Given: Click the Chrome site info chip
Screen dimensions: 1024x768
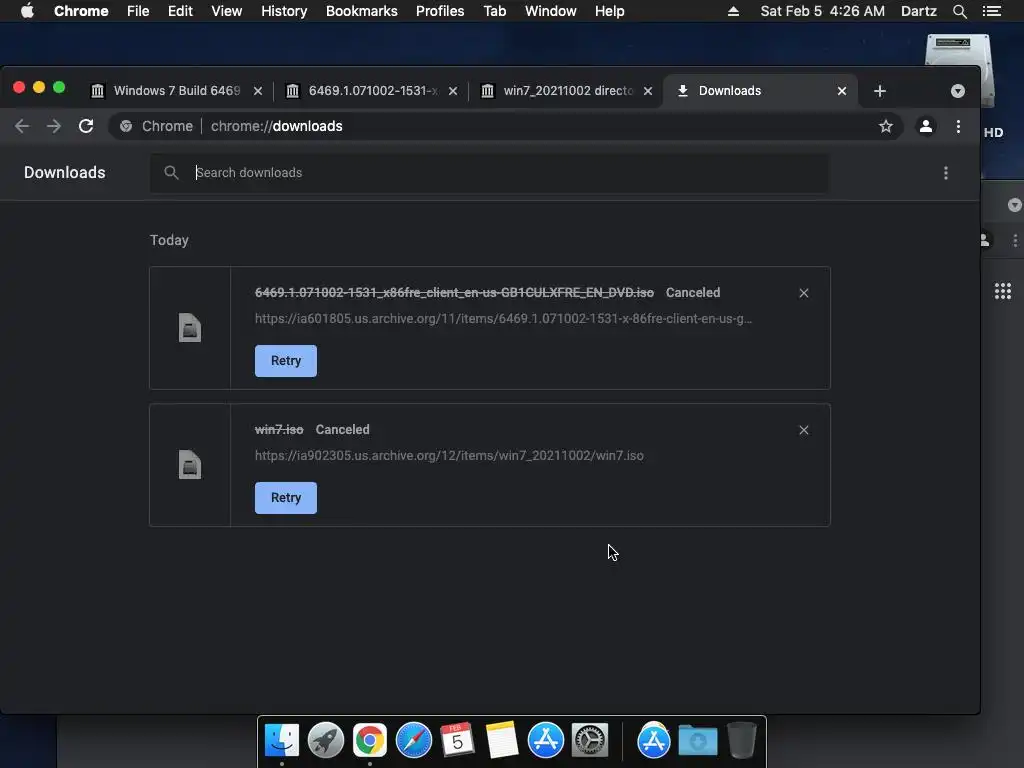Looking at the screenshot, I should 156,126.
